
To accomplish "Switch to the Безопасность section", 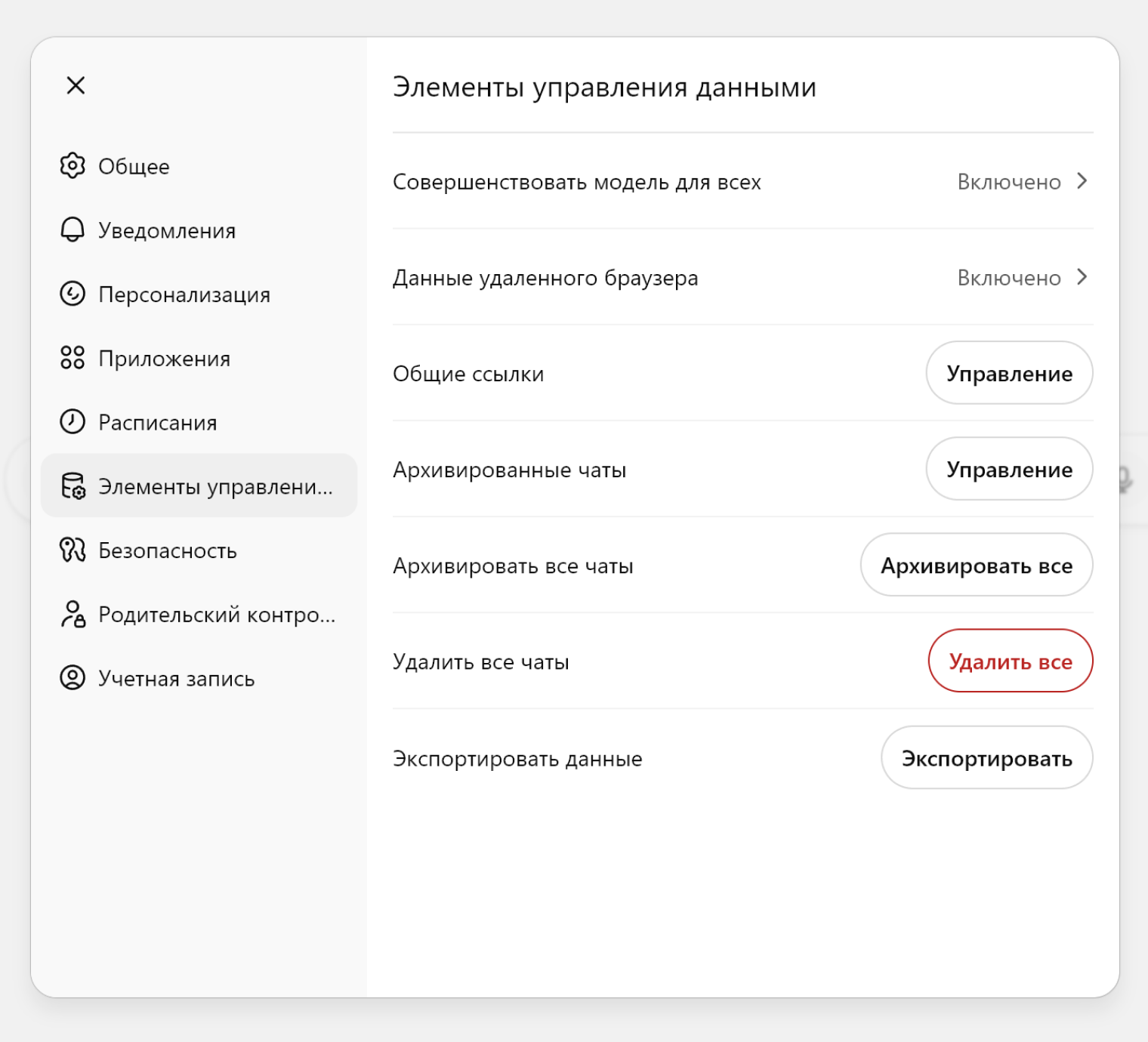I will 166,550.
